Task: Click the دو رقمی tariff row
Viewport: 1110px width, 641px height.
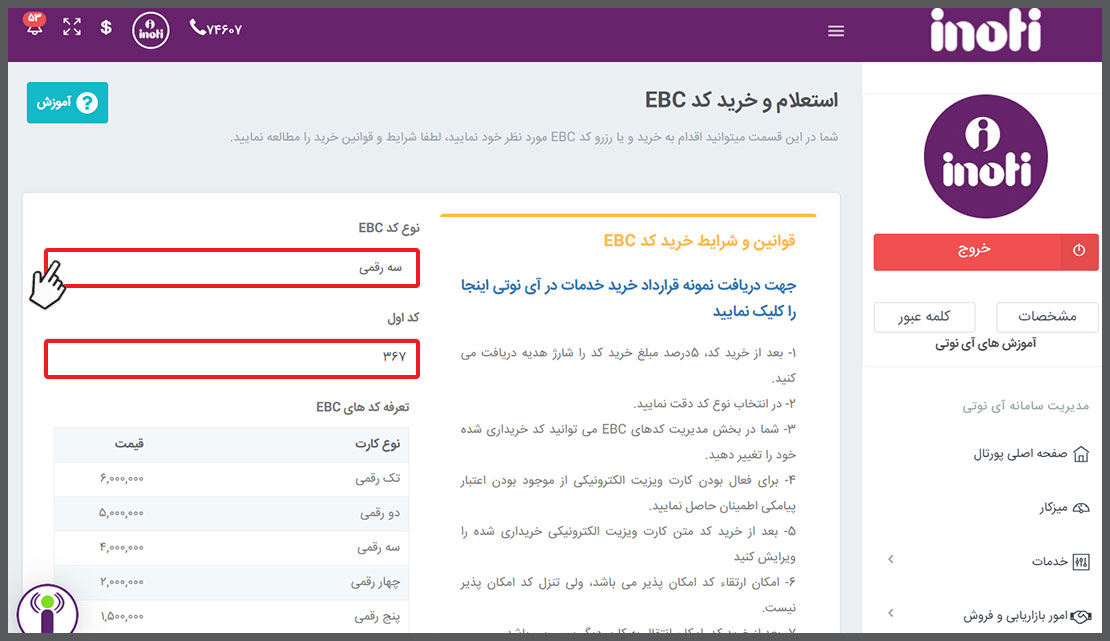Action: 231,513
